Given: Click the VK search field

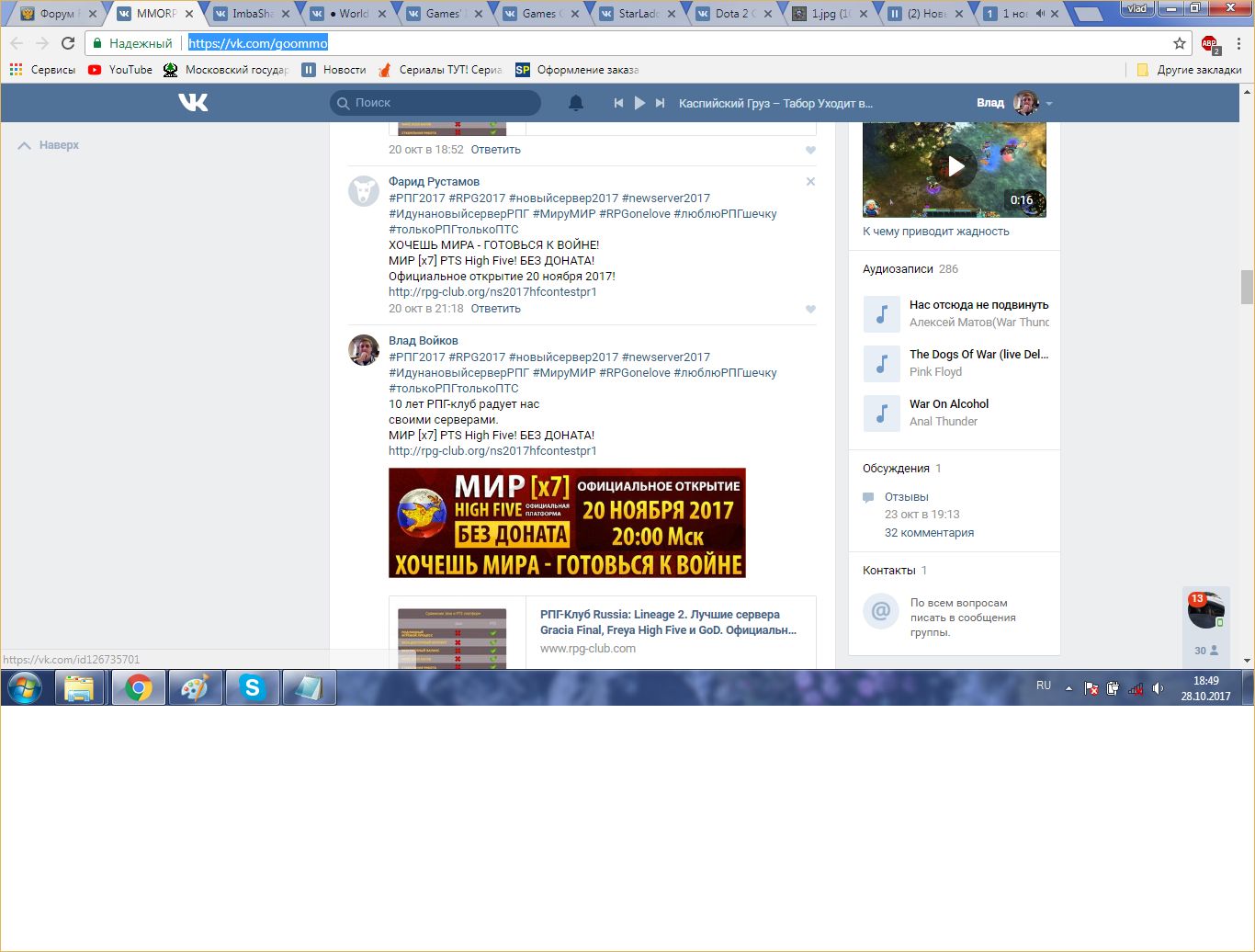Looking at the screenshot, I should (435, 103).
